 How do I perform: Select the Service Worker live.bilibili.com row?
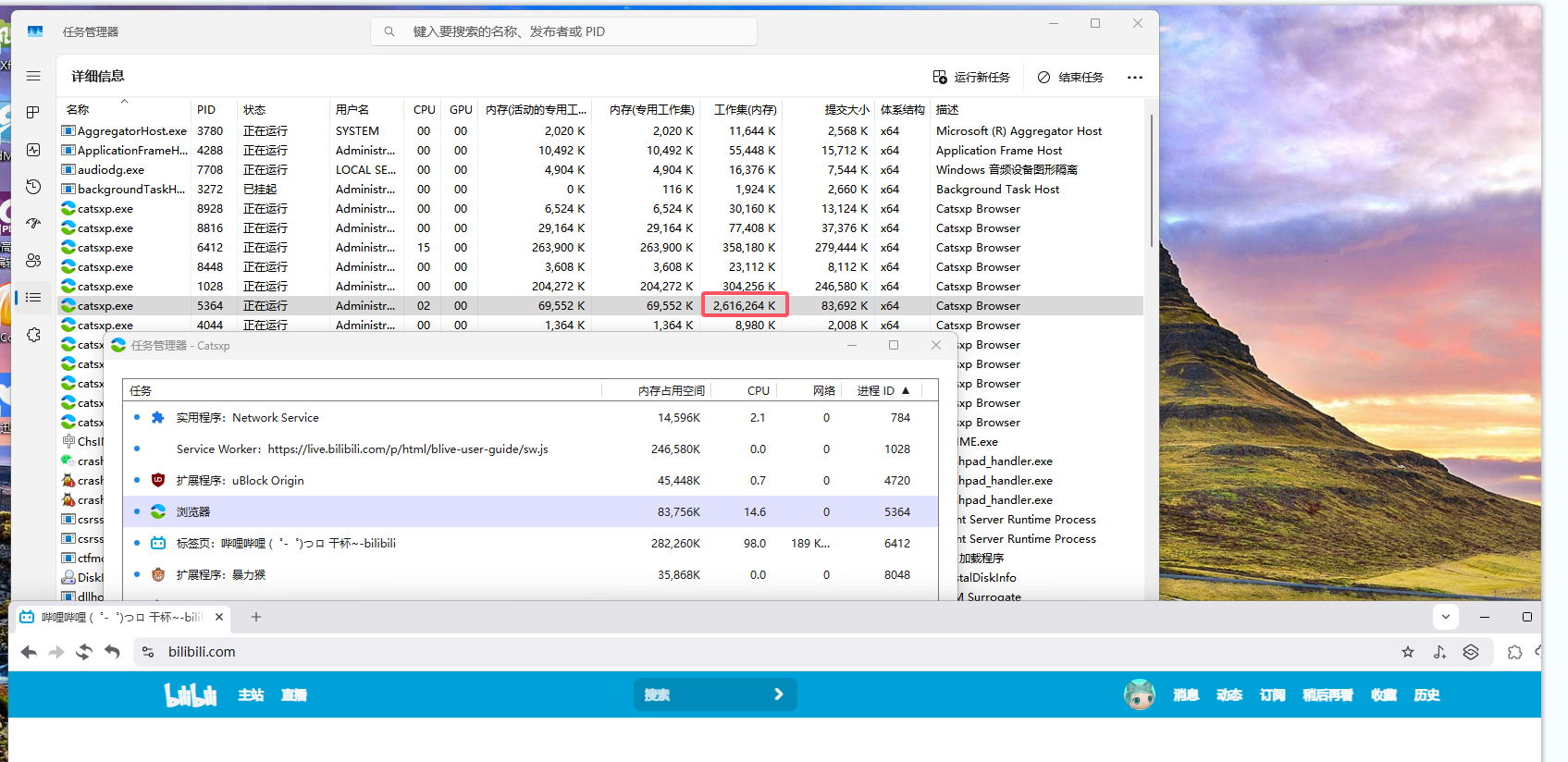530,449
